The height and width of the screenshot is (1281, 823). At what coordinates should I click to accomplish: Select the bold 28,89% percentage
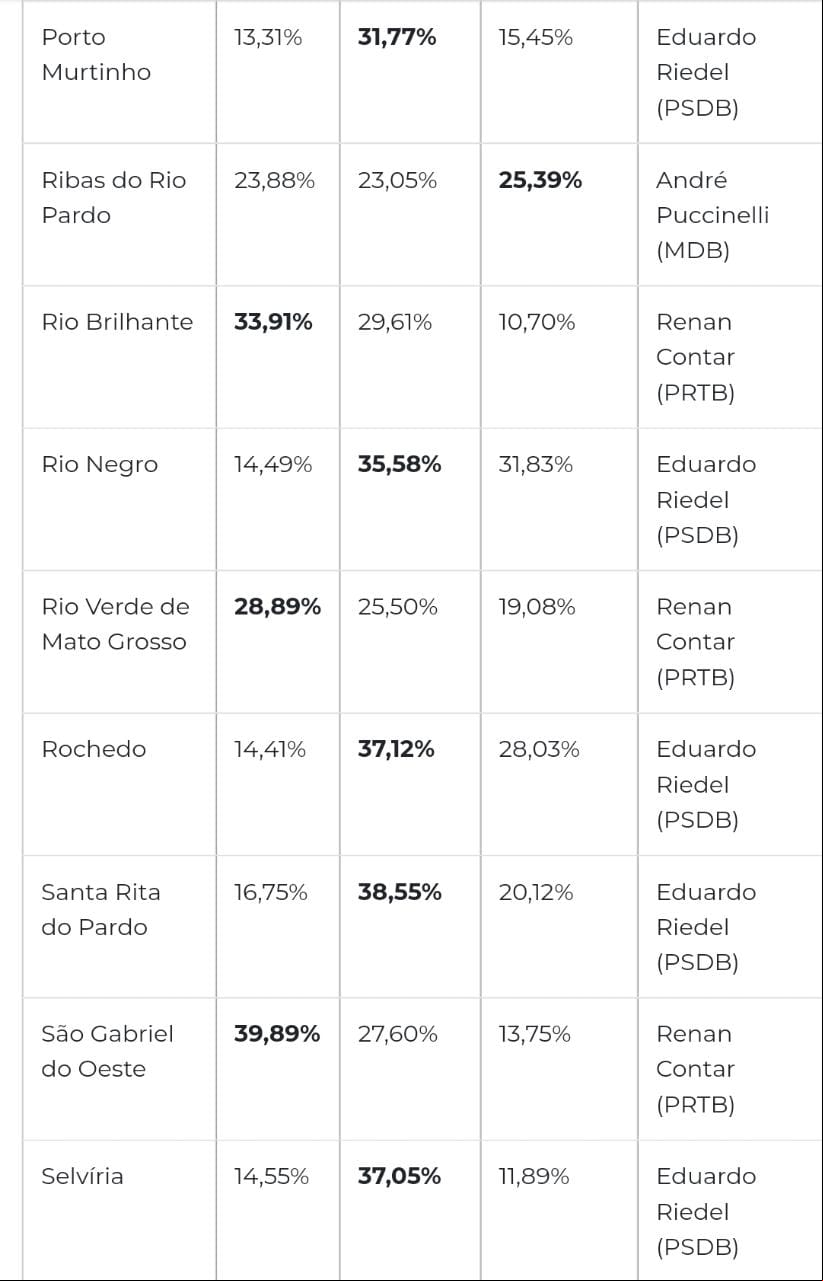pyautogui.click(x=277, y=607)
